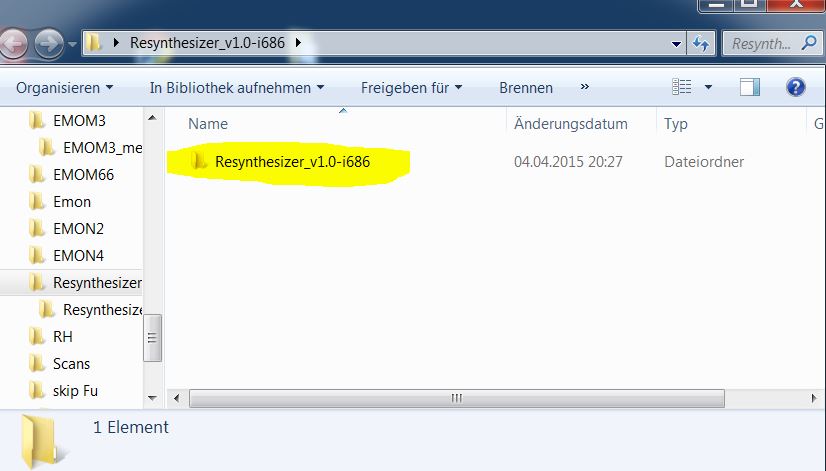Image resolution: width=826 pixels, height=471 pixels.
Task: Open Help with the question mark icon
Action: pyautogui.click(x=795, y=87)
